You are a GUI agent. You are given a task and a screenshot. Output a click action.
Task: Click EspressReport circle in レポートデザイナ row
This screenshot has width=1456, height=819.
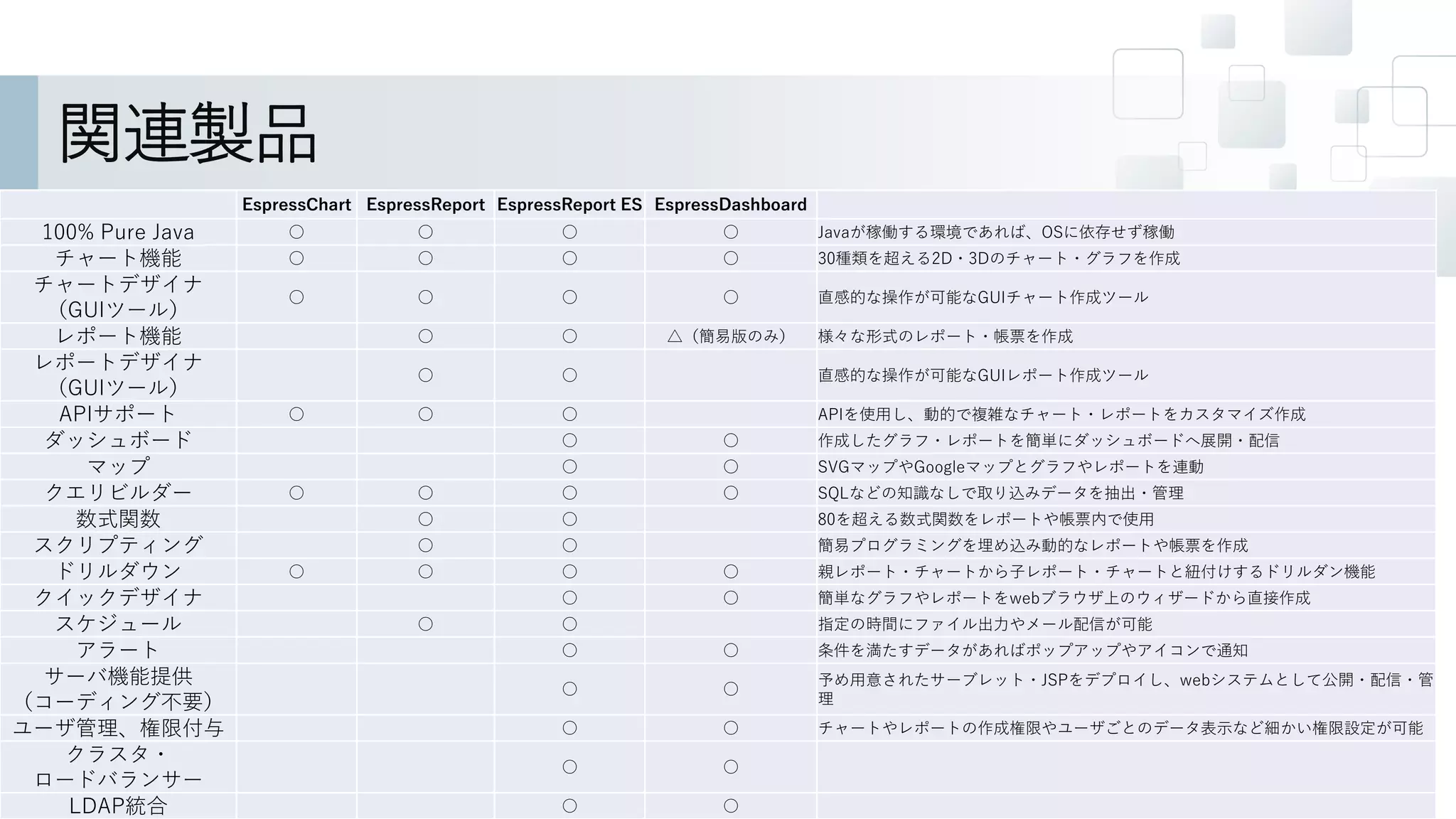click(425, 375)
